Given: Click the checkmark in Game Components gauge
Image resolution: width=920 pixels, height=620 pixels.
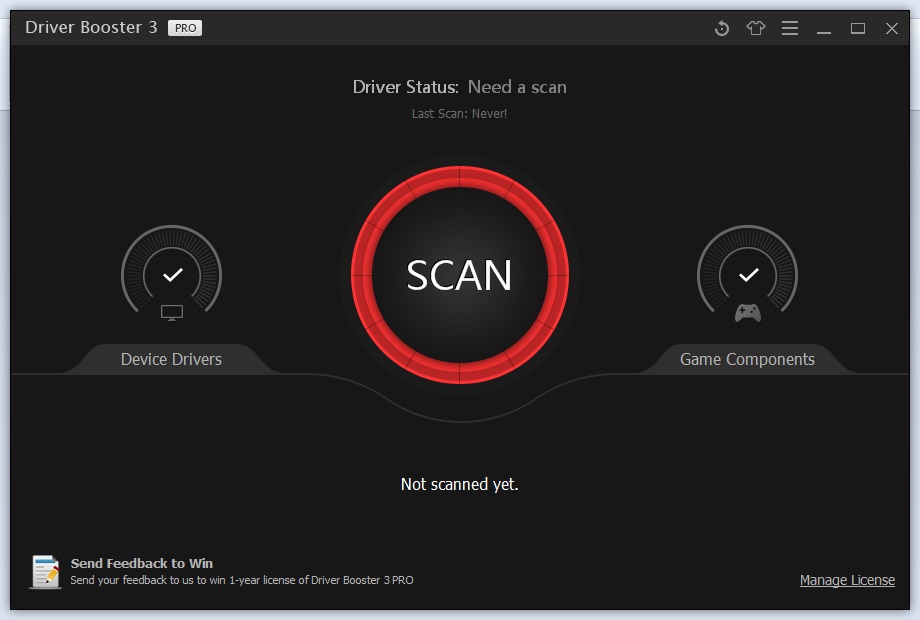Looking at the screenshot, I should [x=748, y=274].
